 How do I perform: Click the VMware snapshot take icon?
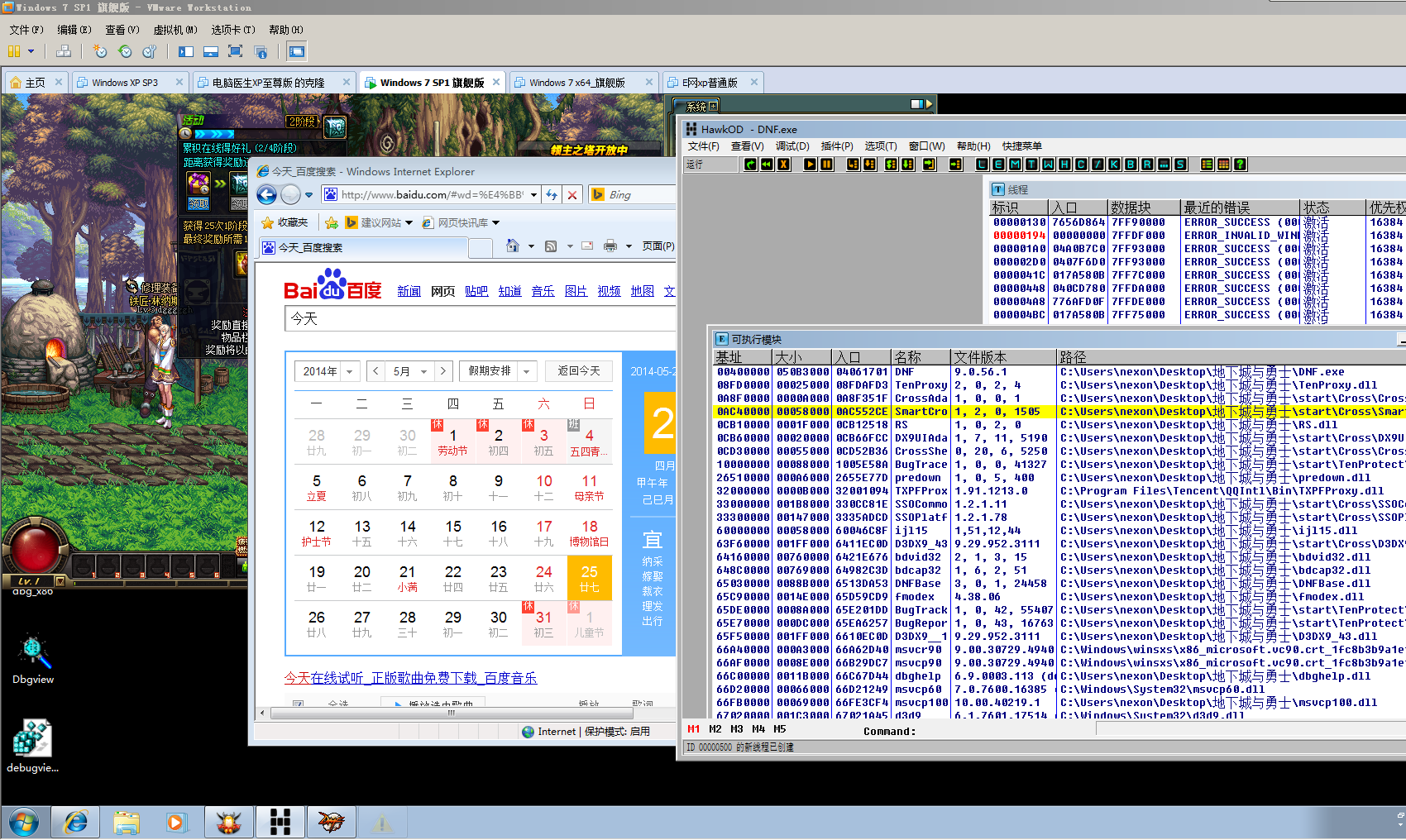click(100, 51)
